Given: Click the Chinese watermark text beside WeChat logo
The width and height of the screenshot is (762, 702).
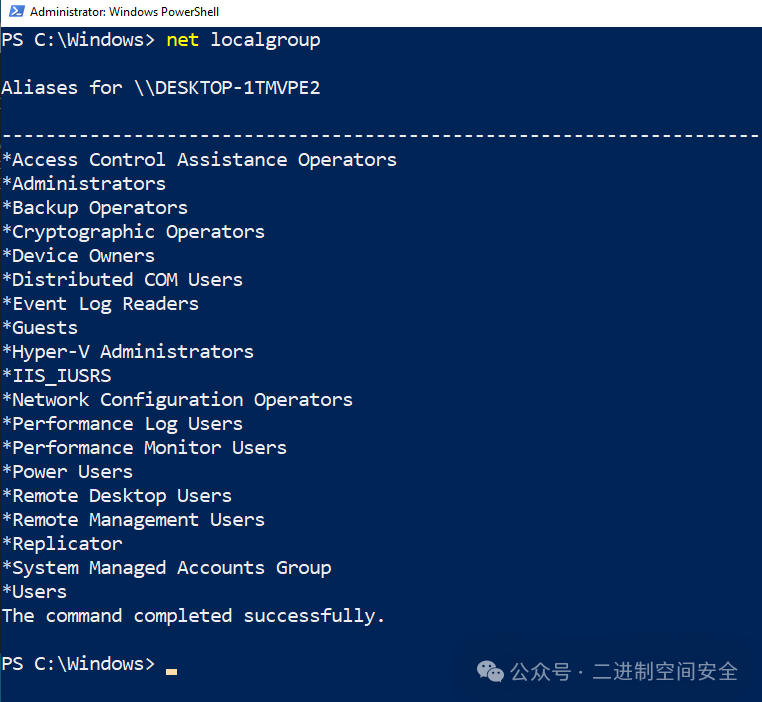Looking at the screenshot, I should 624,672.
